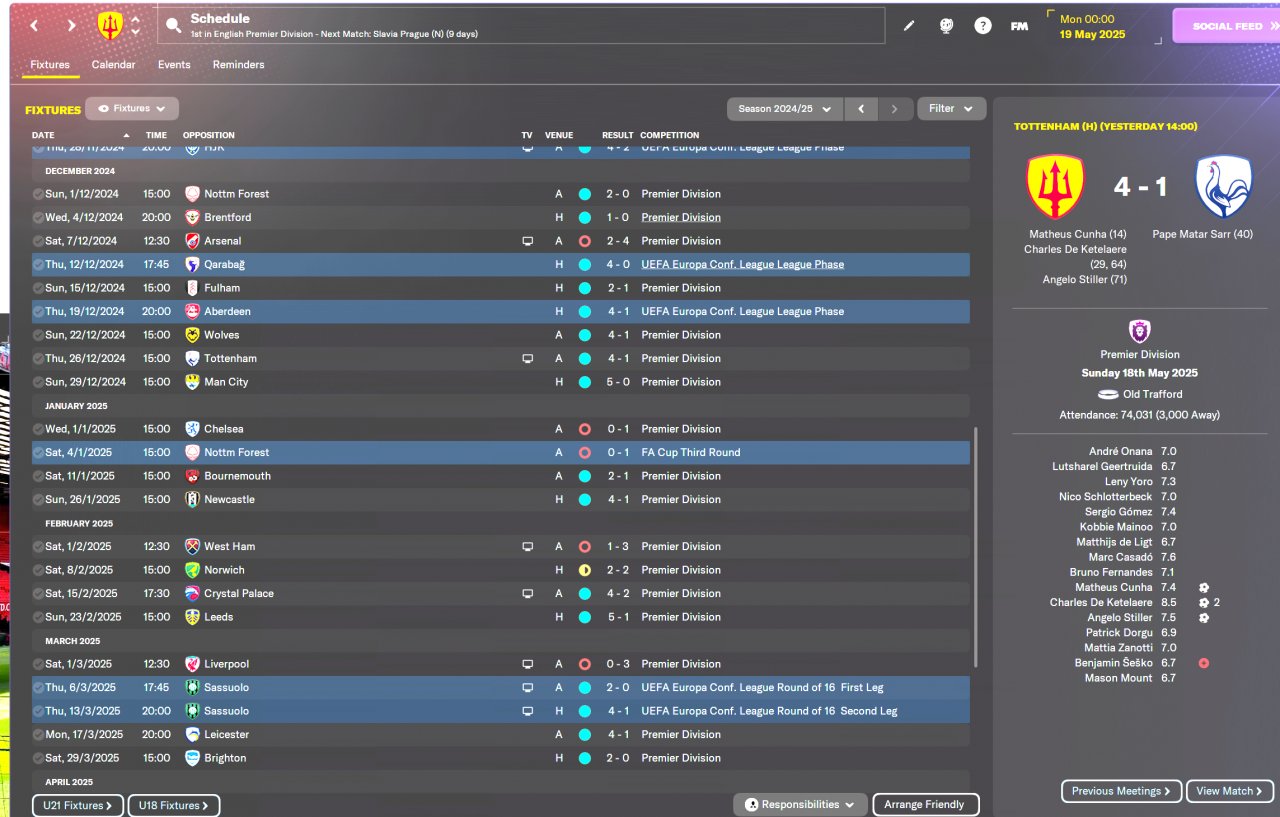Sort fixtures by the Date column header
1280x817 pixels.
coord(43,135)
